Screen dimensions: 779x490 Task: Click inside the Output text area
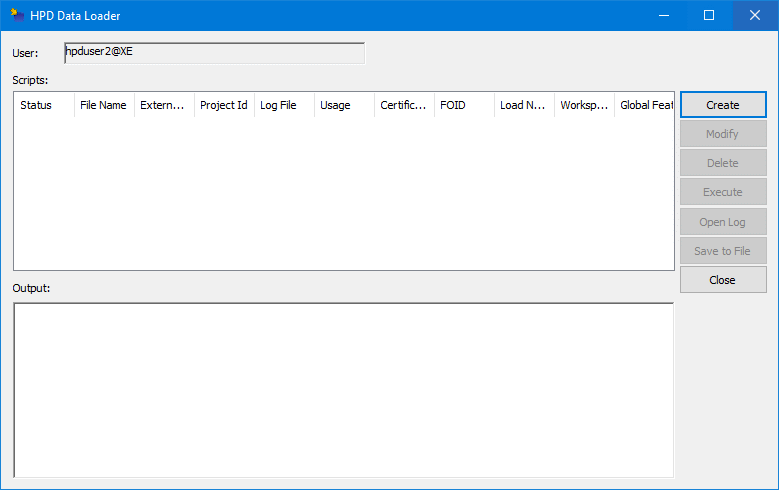343,390
